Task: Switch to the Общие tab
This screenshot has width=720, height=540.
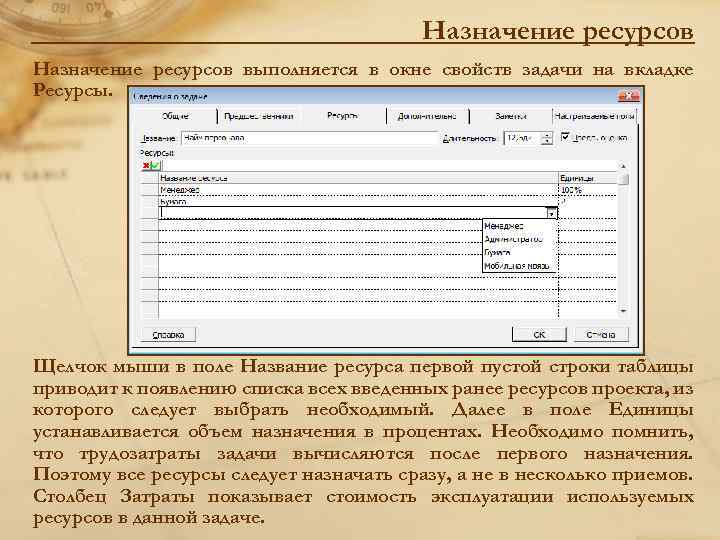Action: [x=175, y=116]
